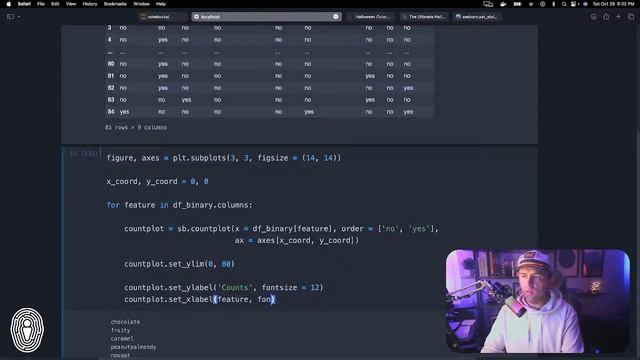Click the row index 84 in the table
Image resolution: width=640 pixels, height=360 pixels.
[x=111, y=111]
